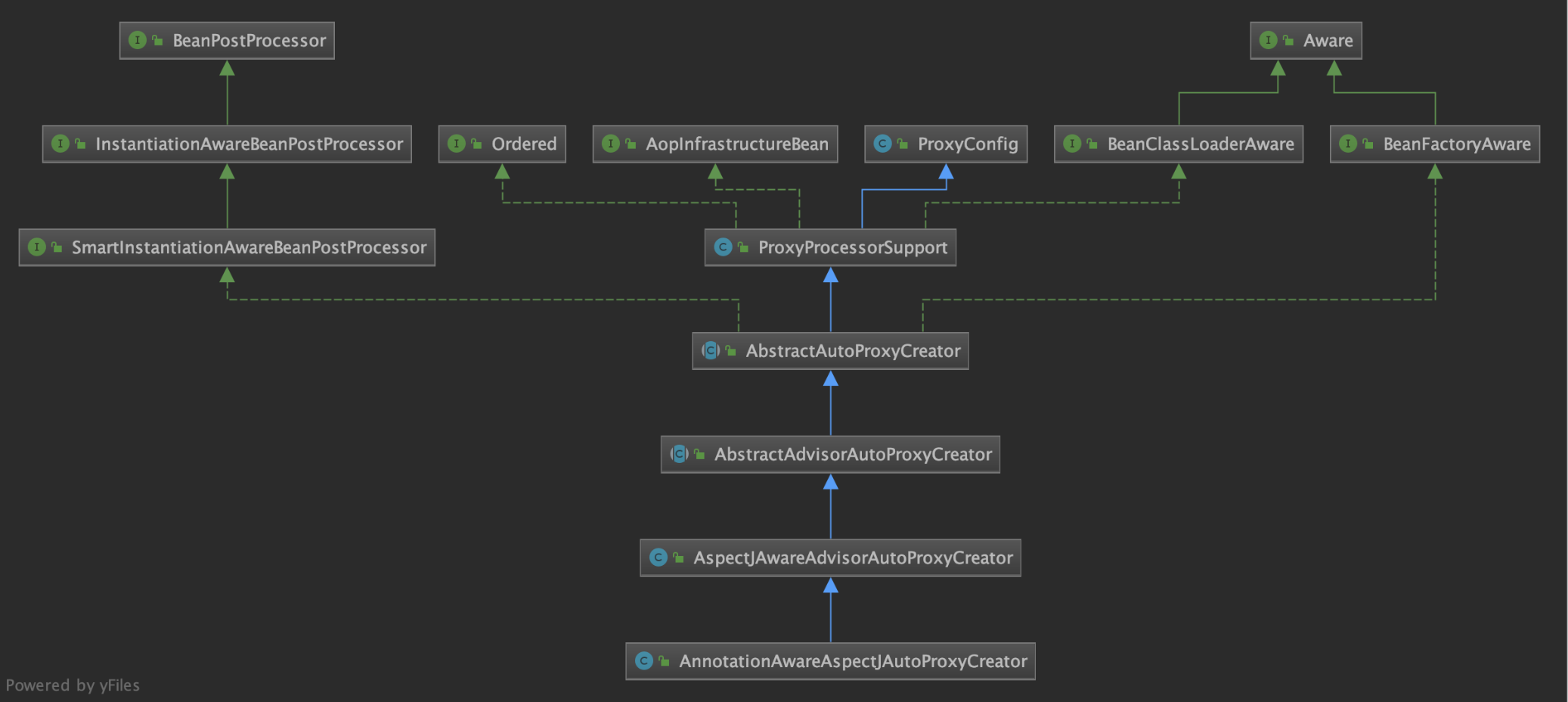Click the interface icon beside AopInfrastructureBean
This screenshot has width=1568, height=702.
611,144
